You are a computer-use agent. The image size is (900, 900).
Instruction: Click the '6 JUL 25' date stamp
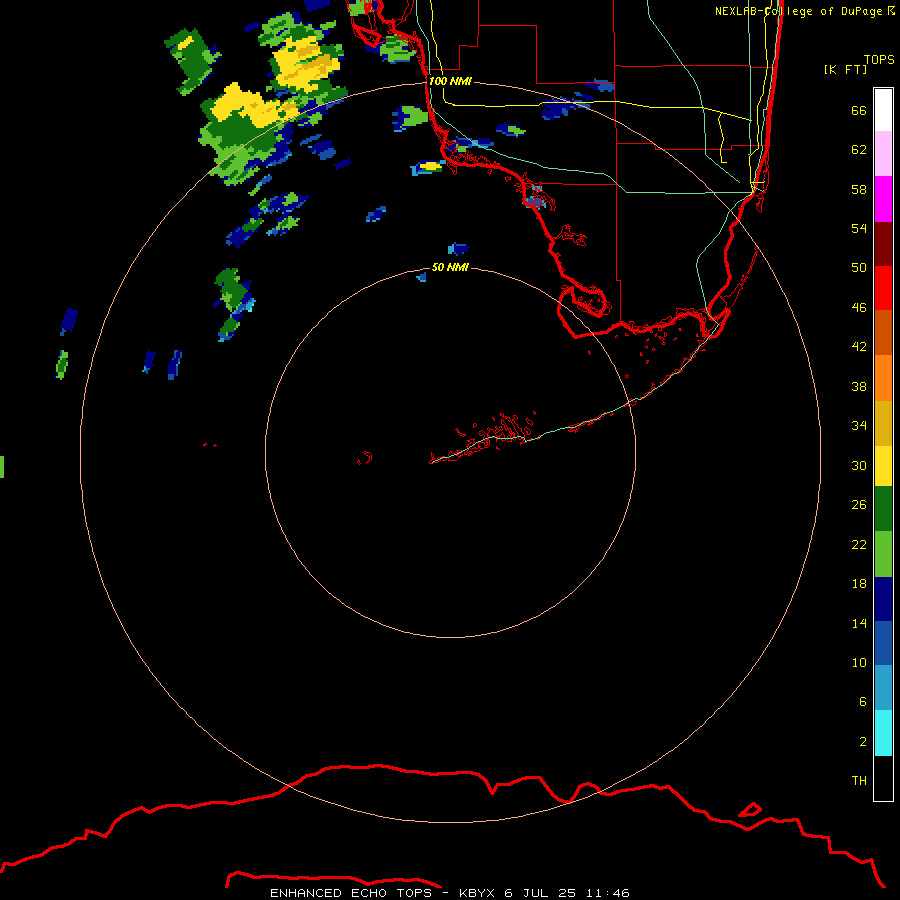540,893
